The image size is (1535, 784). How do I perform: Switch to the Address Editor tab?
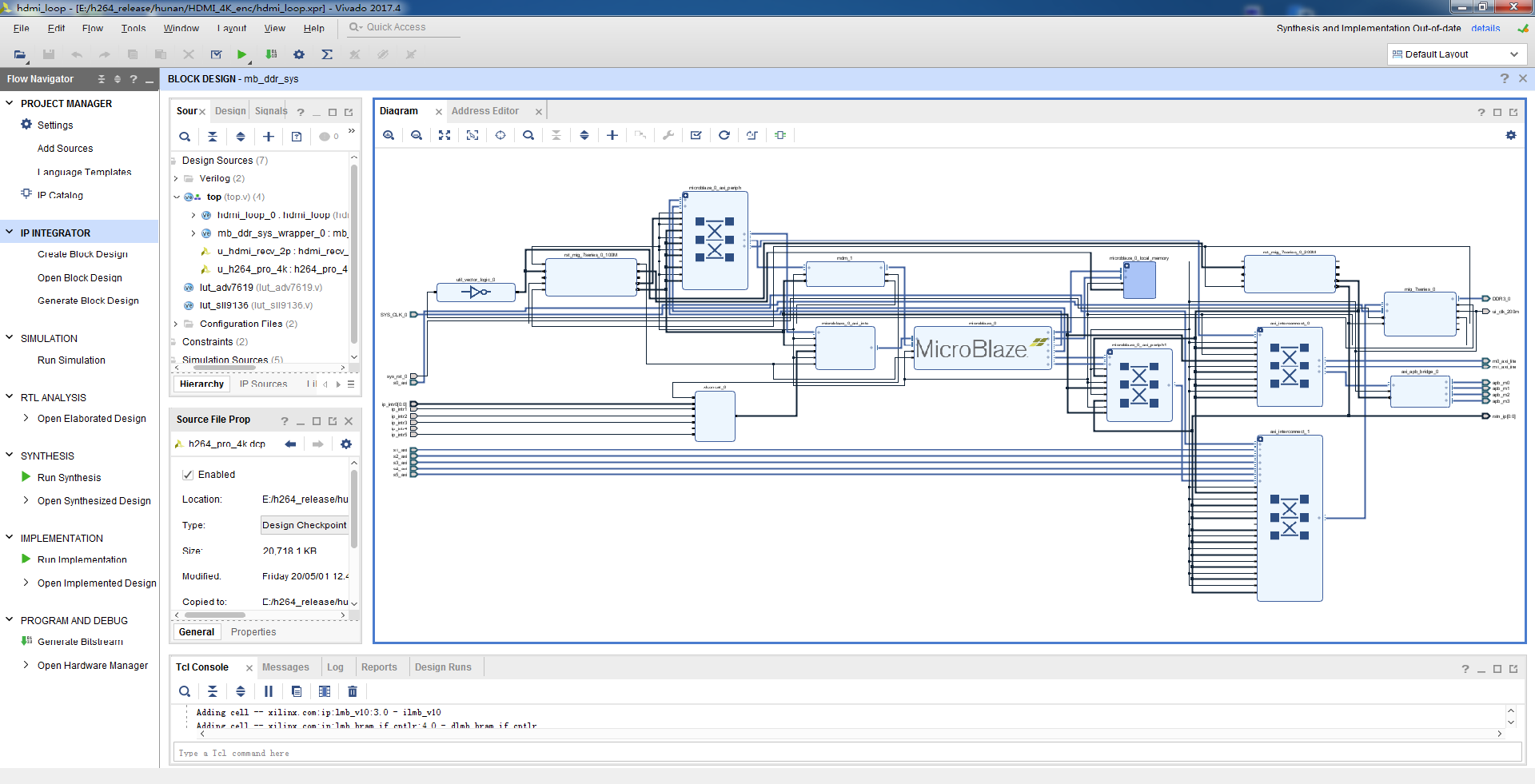pyautogui.click(x=484, y=111)
